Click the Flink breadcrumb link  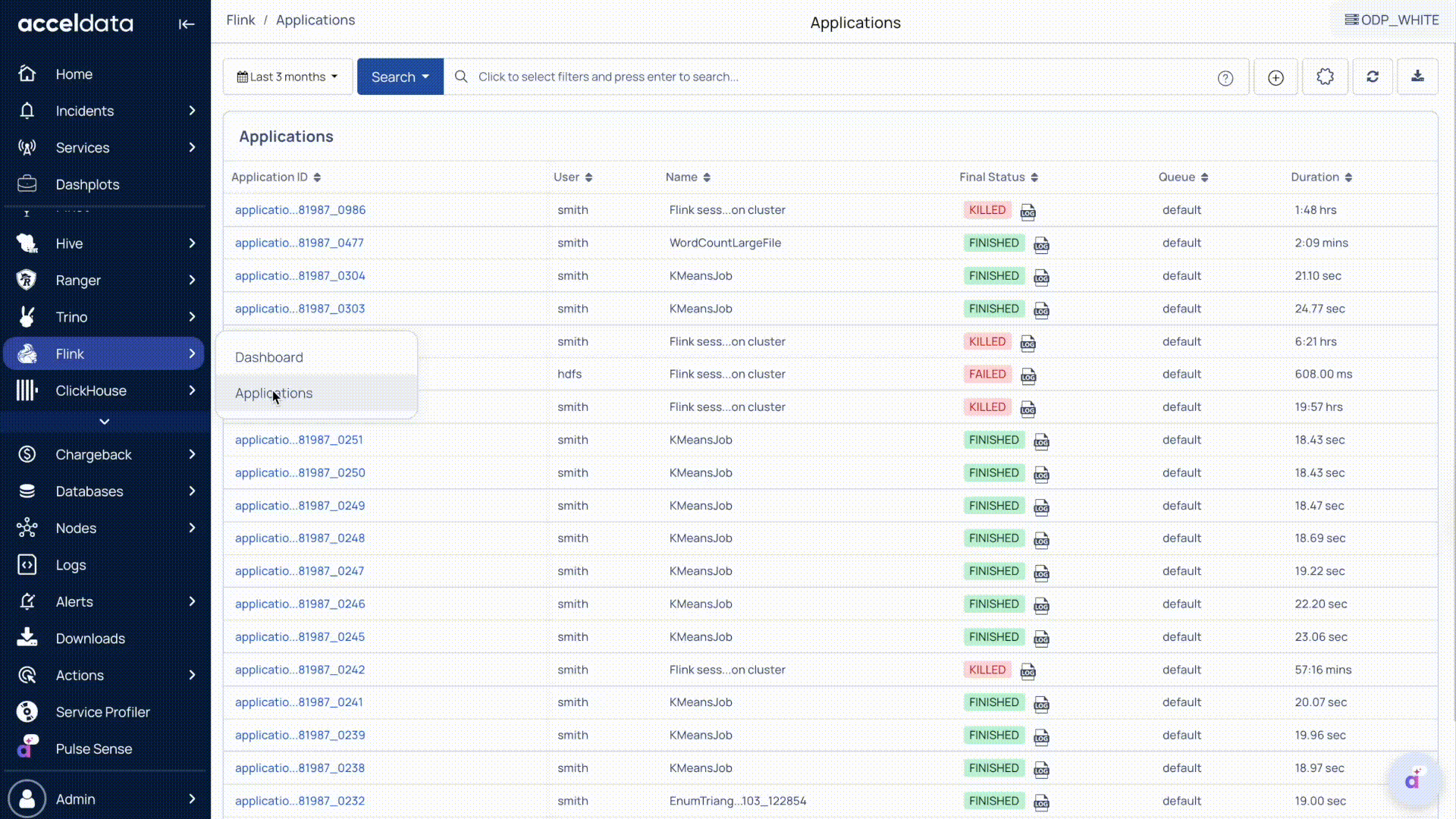coord(240,20)
